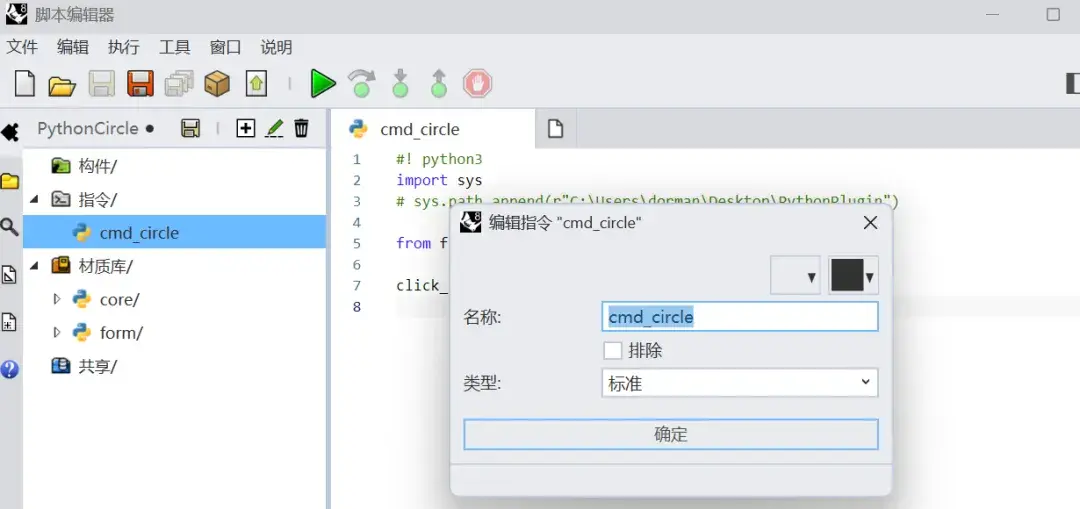
Task: Open the 类型 dropdown showing 标准
Action: coord(740,383)
